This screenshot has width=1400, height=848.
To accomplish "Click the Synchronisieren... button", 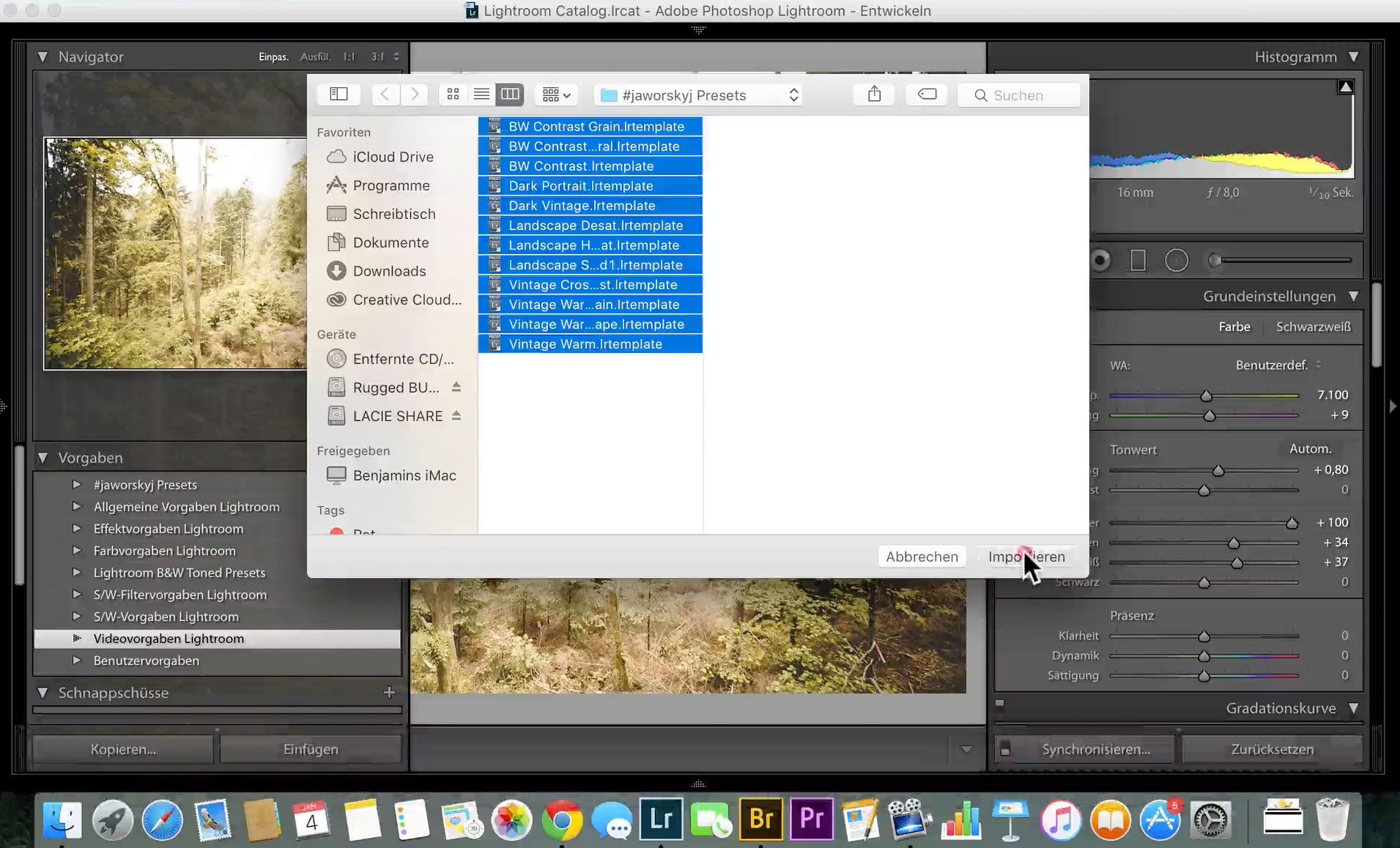I will point(1096,749).
